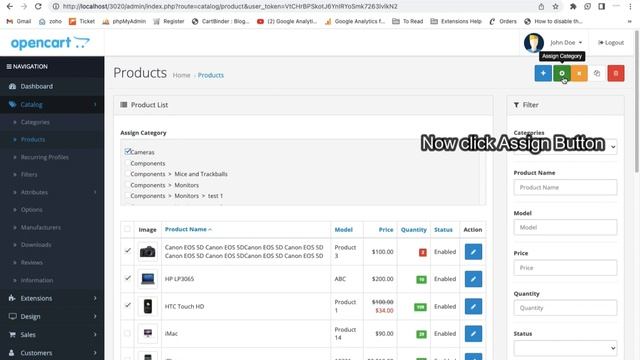The image size is (640, 360).
Task: Check Components > Monitors > test 1 checkbox
Action: (x=127, y=196)
